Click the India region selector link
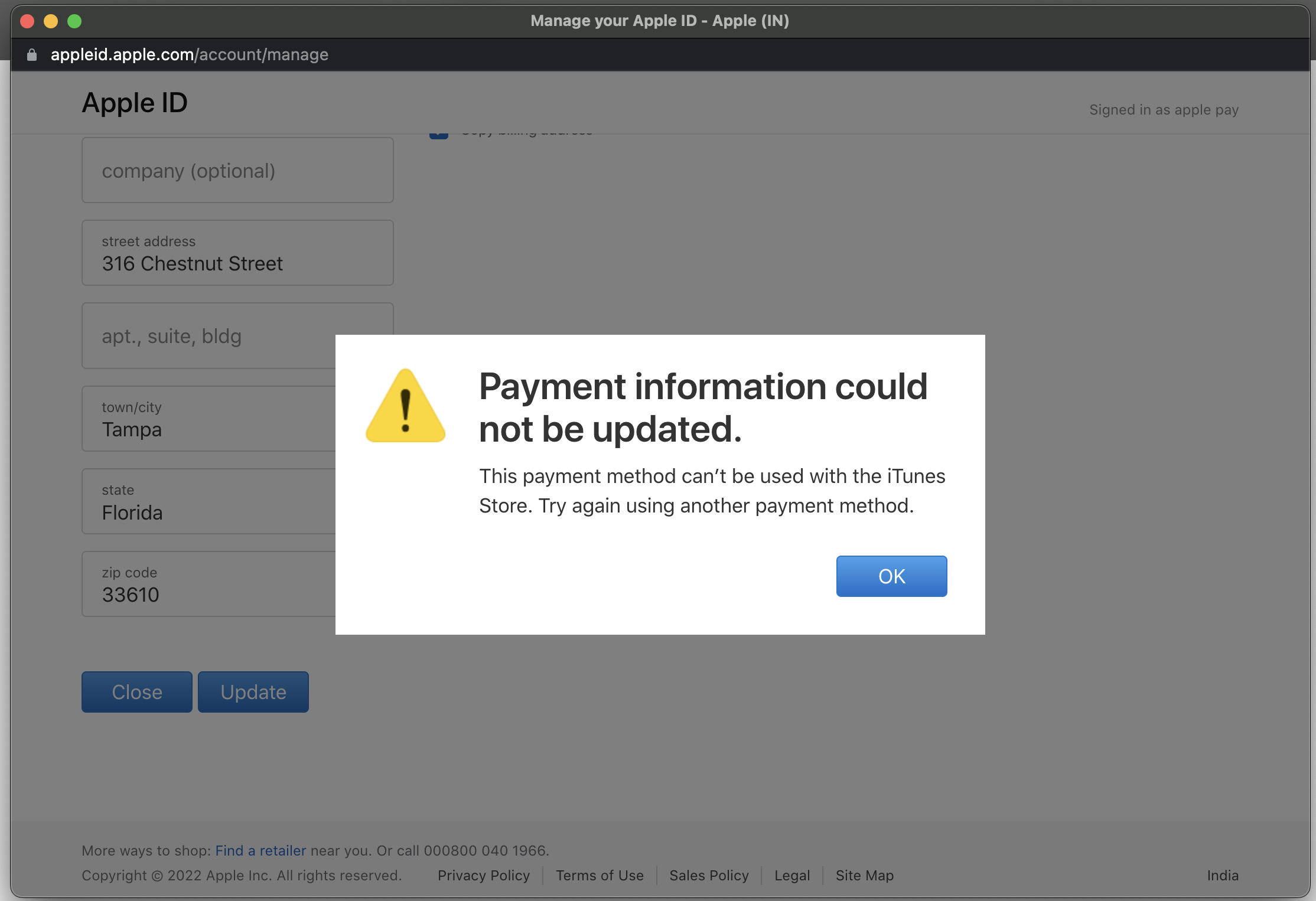Screen dimensions: 1316x901 1222,876
